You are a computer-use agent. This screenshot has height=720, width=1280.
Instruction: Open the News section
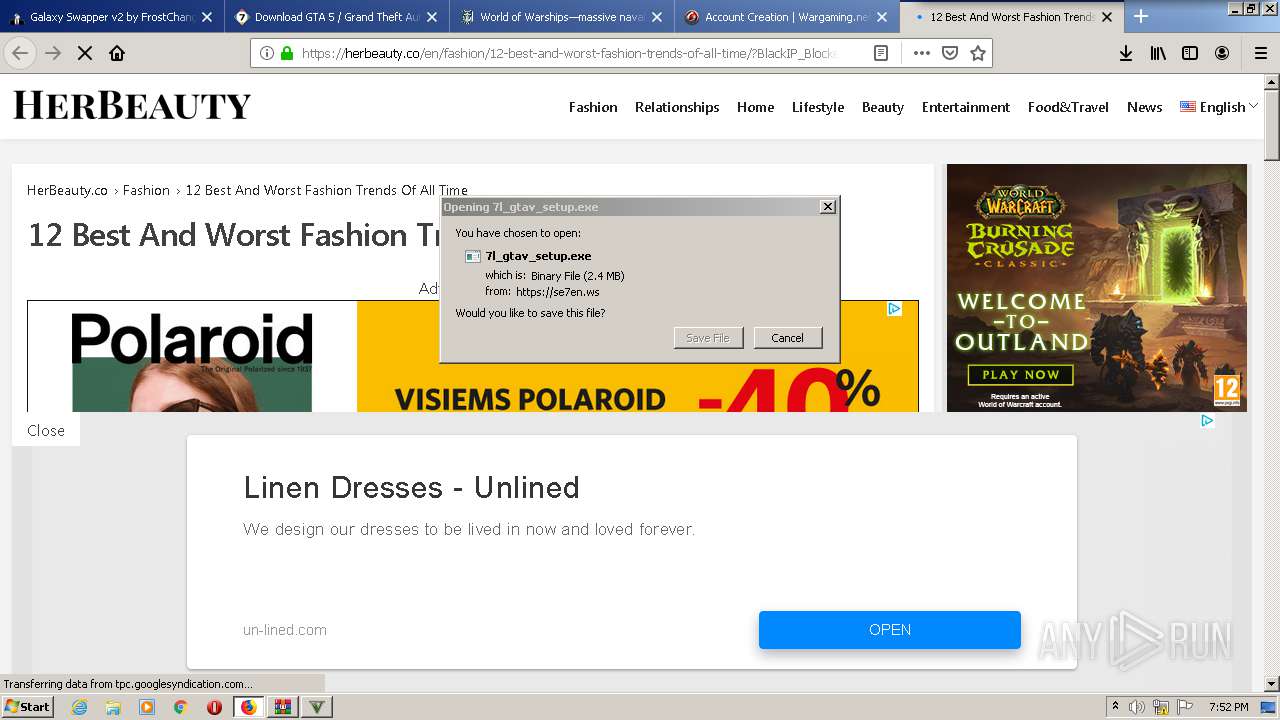pos(1144,107)
